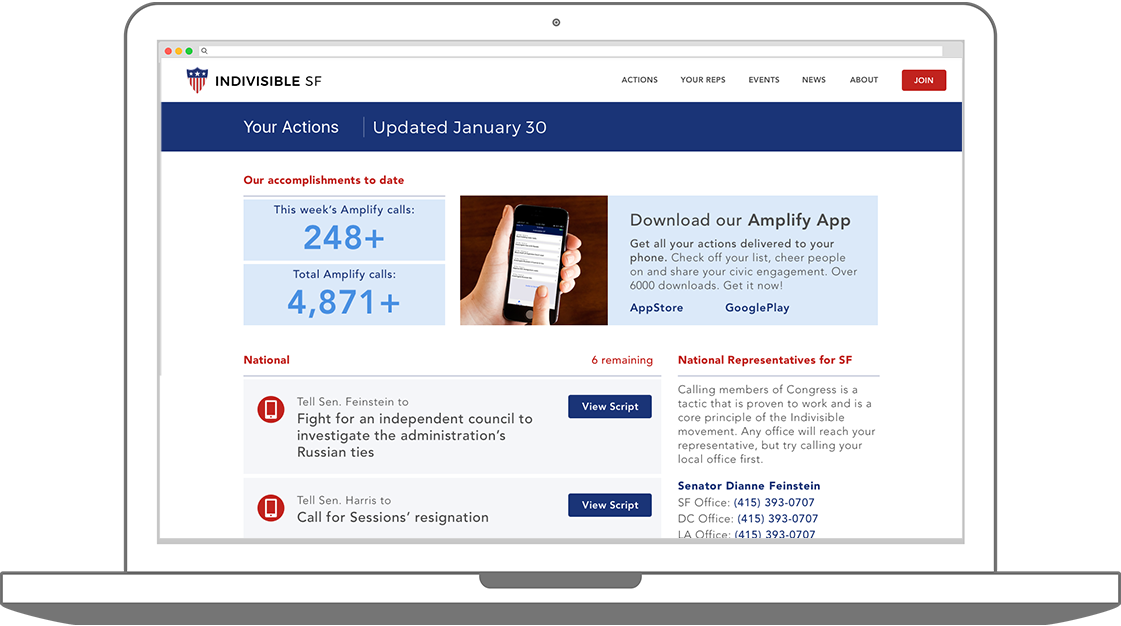Click the red Join button
The width and height of the screenshot is (1121, 626).
pos(924,80)
